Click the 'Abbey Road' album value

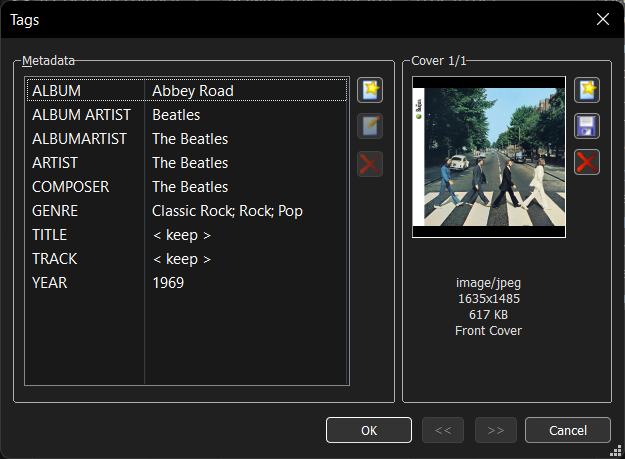tap(193, 91)
